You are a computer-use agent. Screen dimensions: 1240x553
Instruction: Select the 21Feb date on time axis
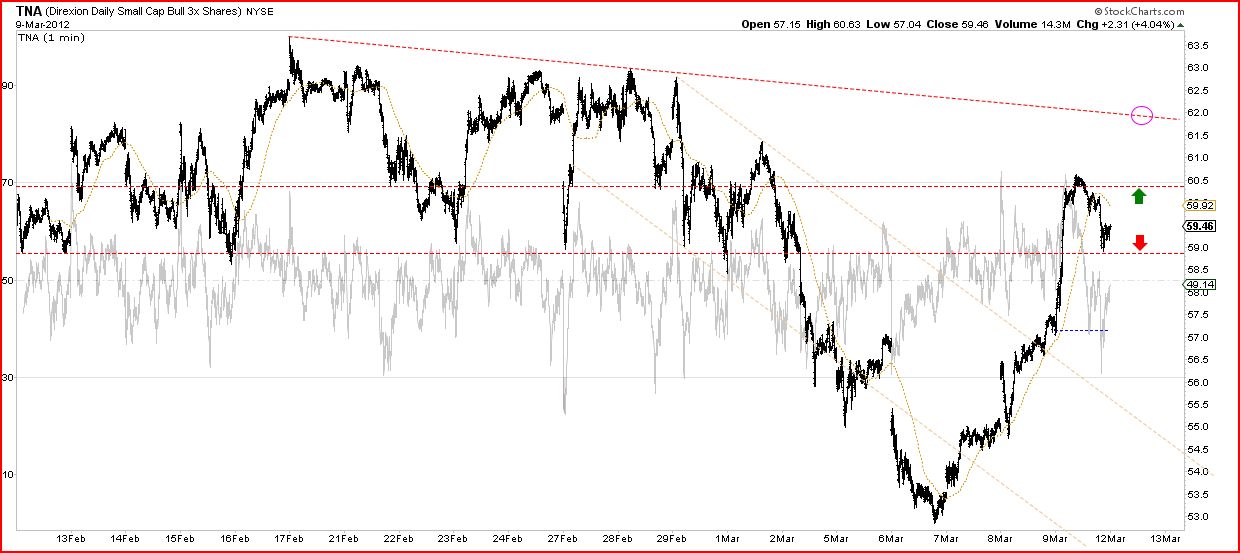point(343,537)
